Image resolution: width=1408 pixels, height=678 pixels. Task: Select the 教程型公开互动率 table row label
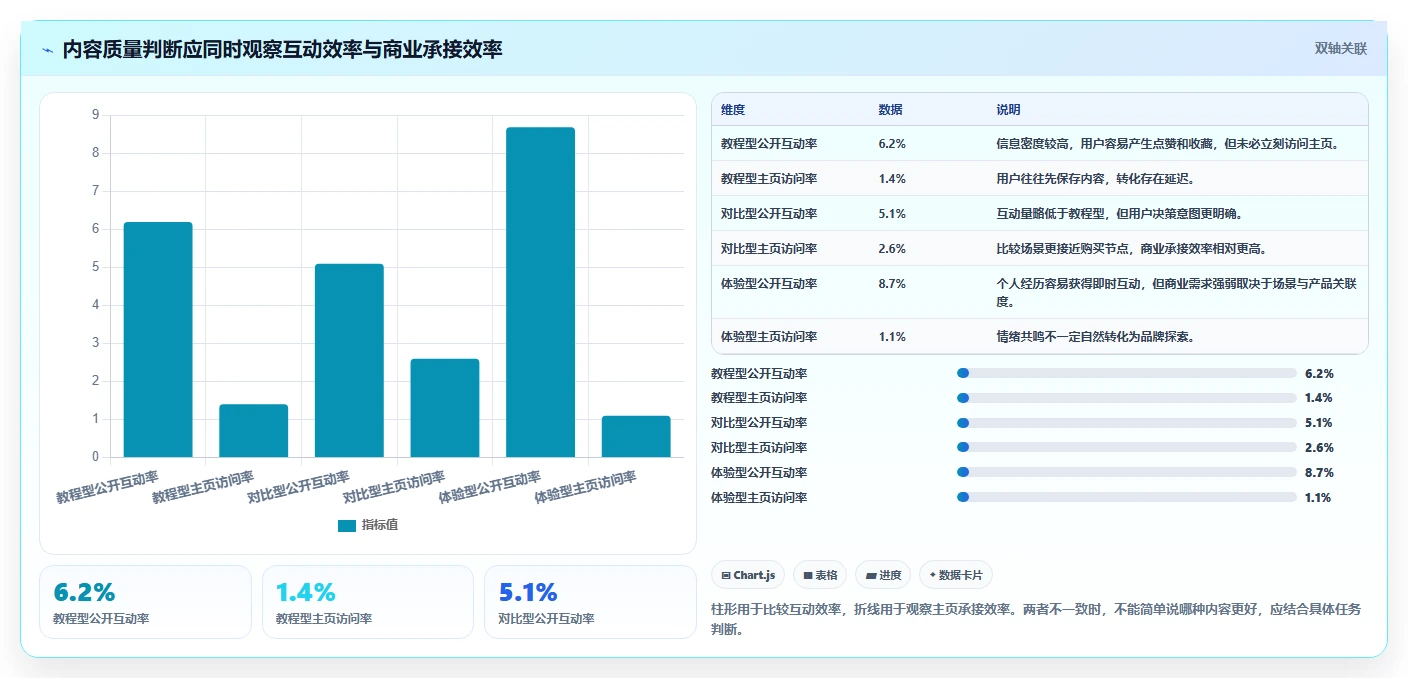click(769, 144)
